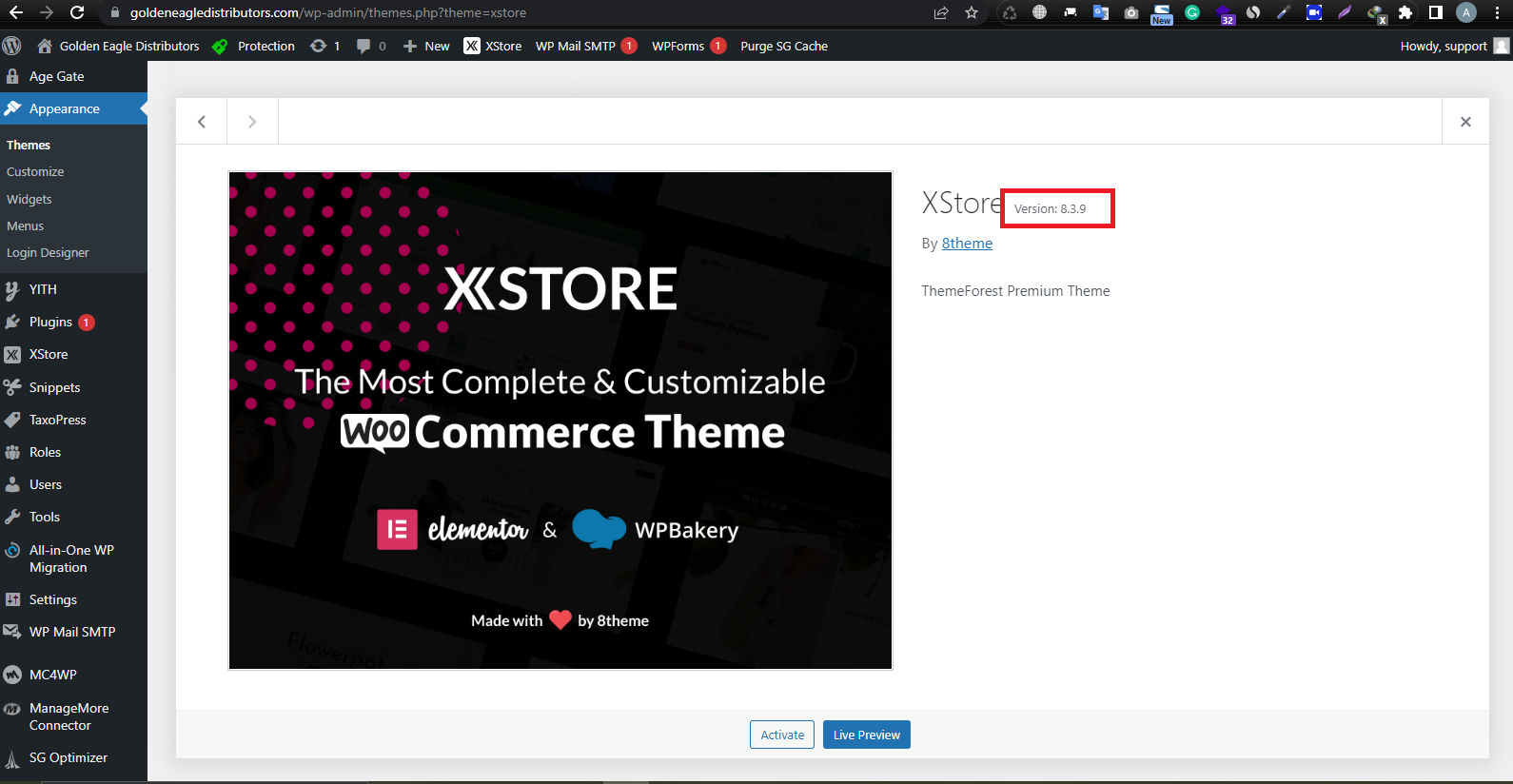The width and height of the screenshot is (1513, 784).
Task: Open the Howdy, support account menu
Action: [1454, 46]
